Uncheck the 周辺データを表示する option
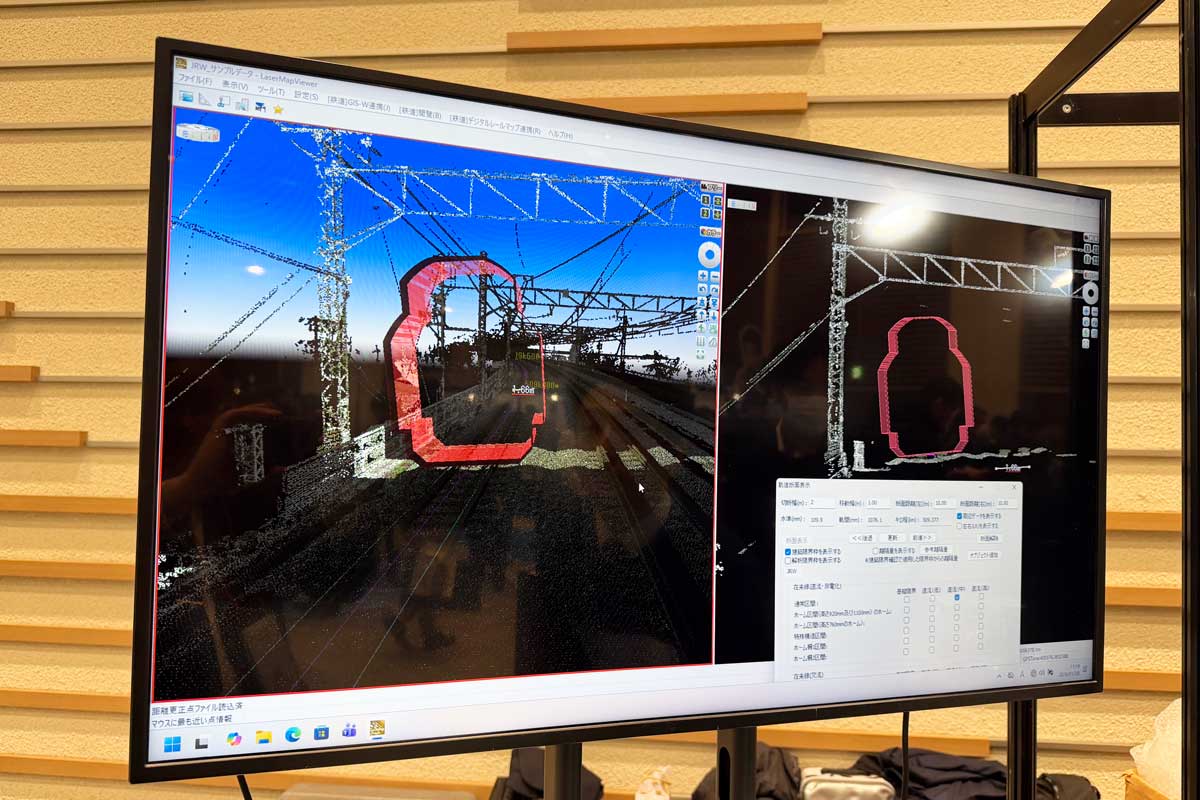This screenshot has height=800, width=1200. [958, 517]
